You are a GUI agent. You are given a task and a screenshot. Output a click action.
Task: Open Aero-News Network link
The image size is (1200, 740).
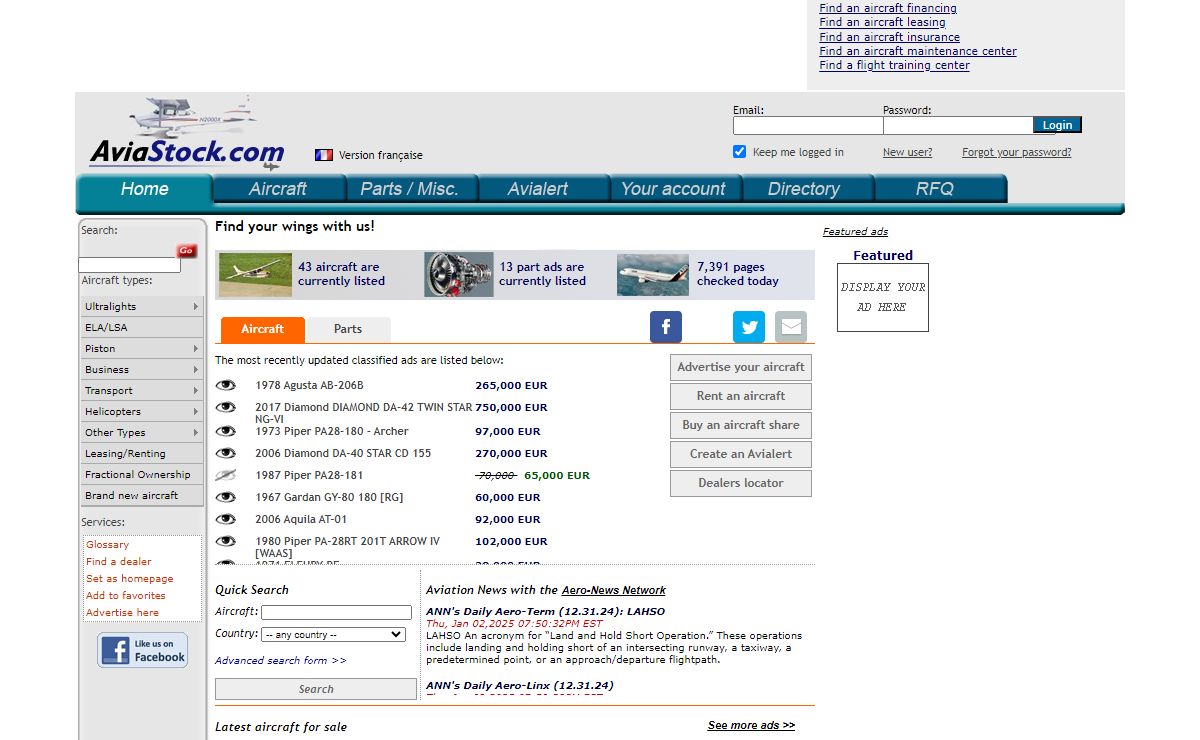(613, 590)
